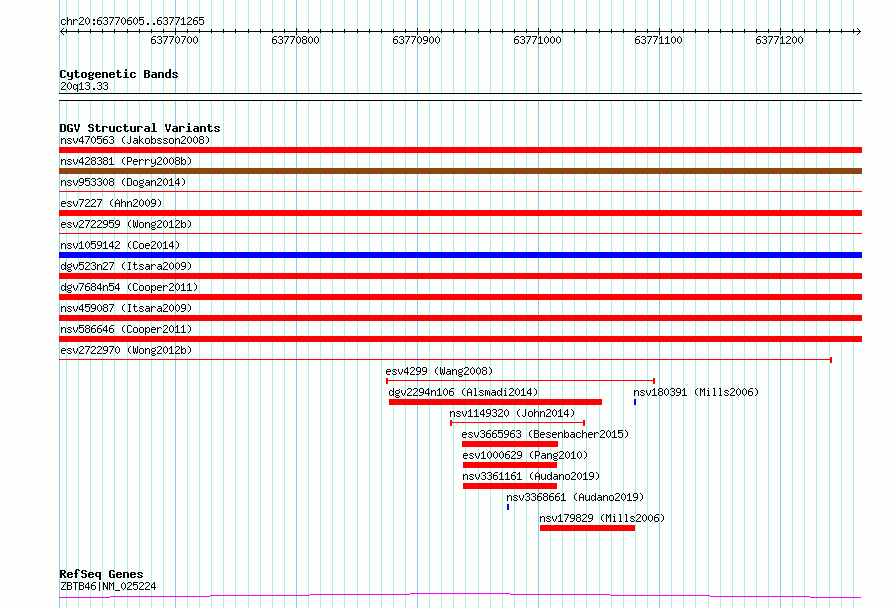The width and height of the screenshot is (890, 608).
Task: Select the blue nsv1059142 variant bar
Action: pyautogui.click(x=460, y=255)
